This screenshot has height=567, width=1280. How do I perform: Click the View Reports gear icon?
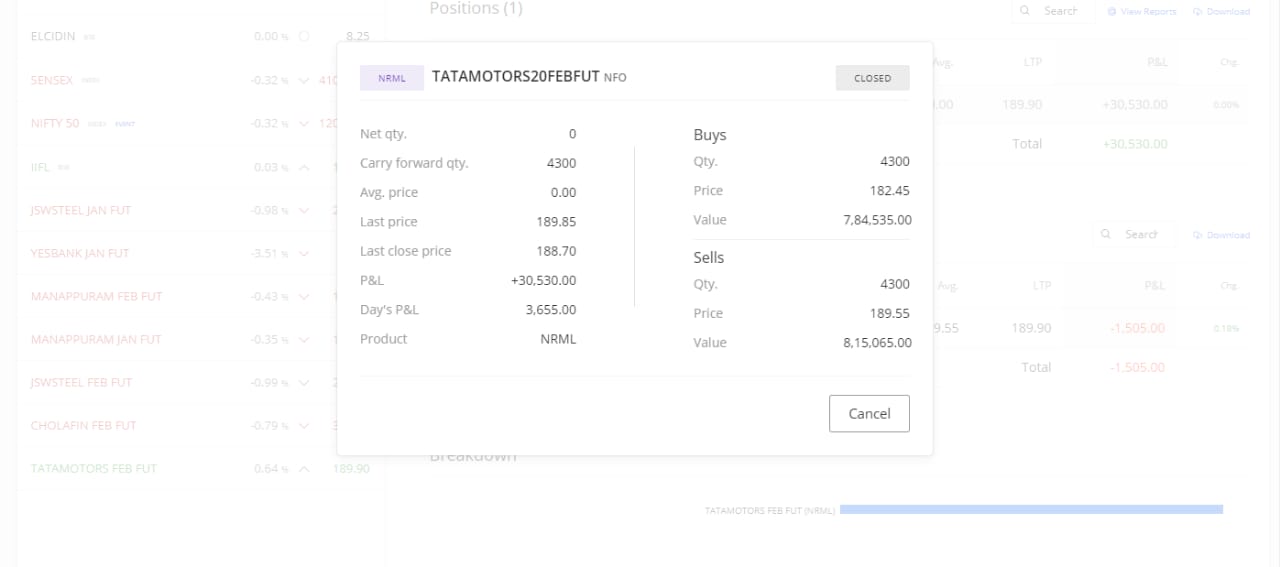coord(1112,12)
